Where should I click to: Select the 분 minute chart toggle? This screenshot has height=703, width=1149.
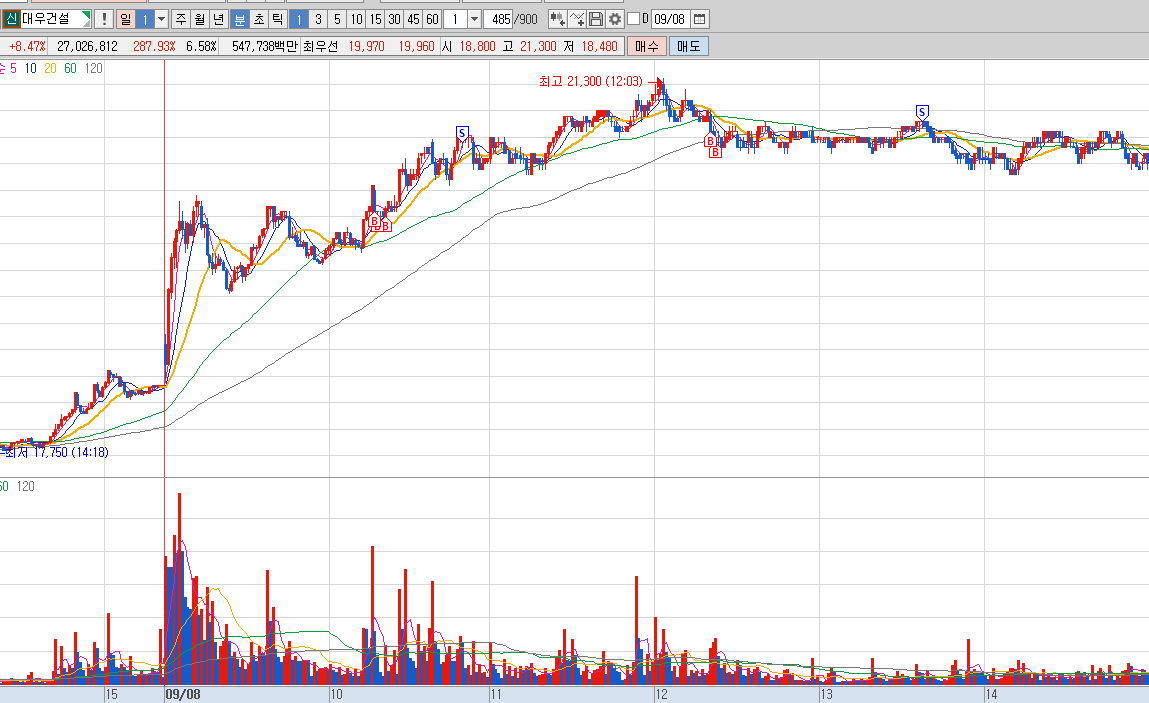[240, 19]
